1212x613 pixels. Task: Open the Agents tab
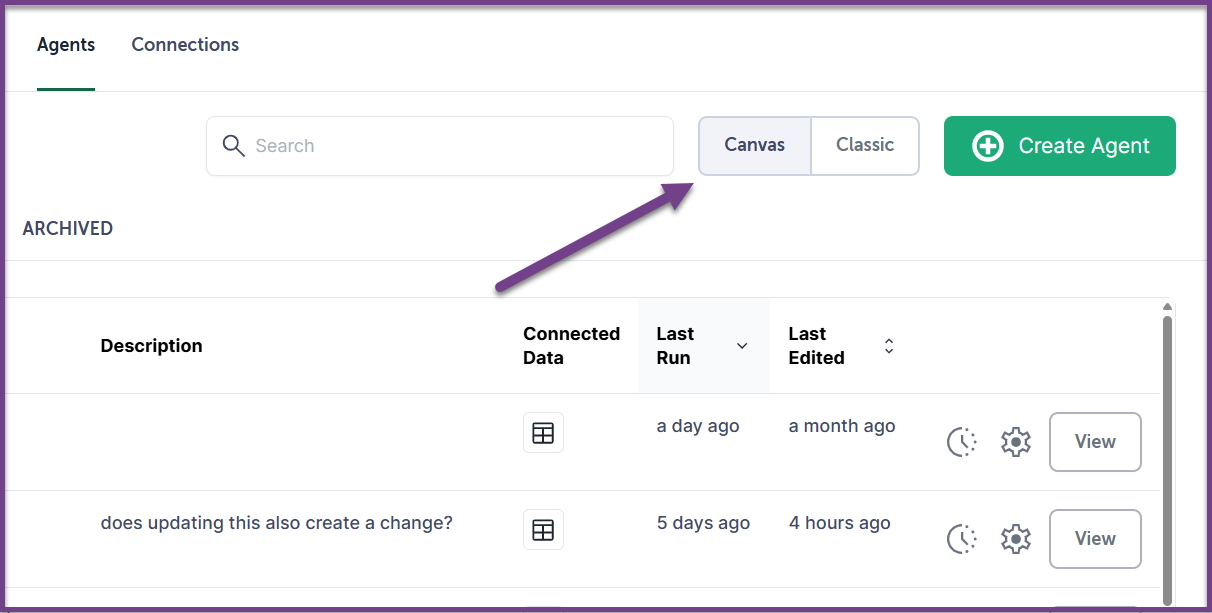point(66,45)
